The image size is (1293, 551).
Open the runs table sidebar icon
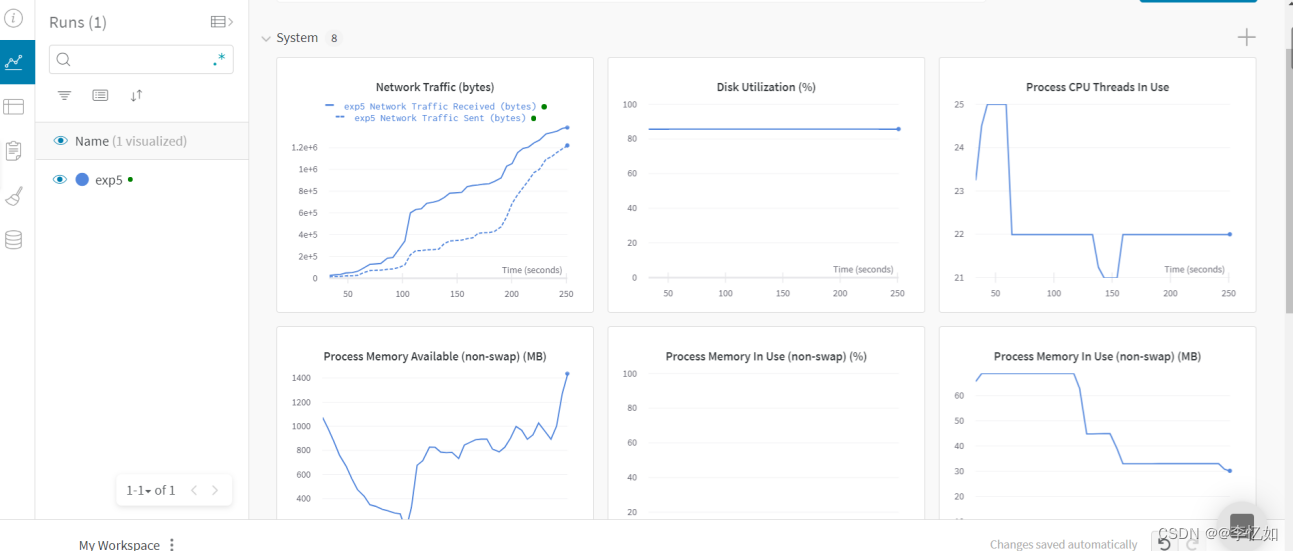14,106
